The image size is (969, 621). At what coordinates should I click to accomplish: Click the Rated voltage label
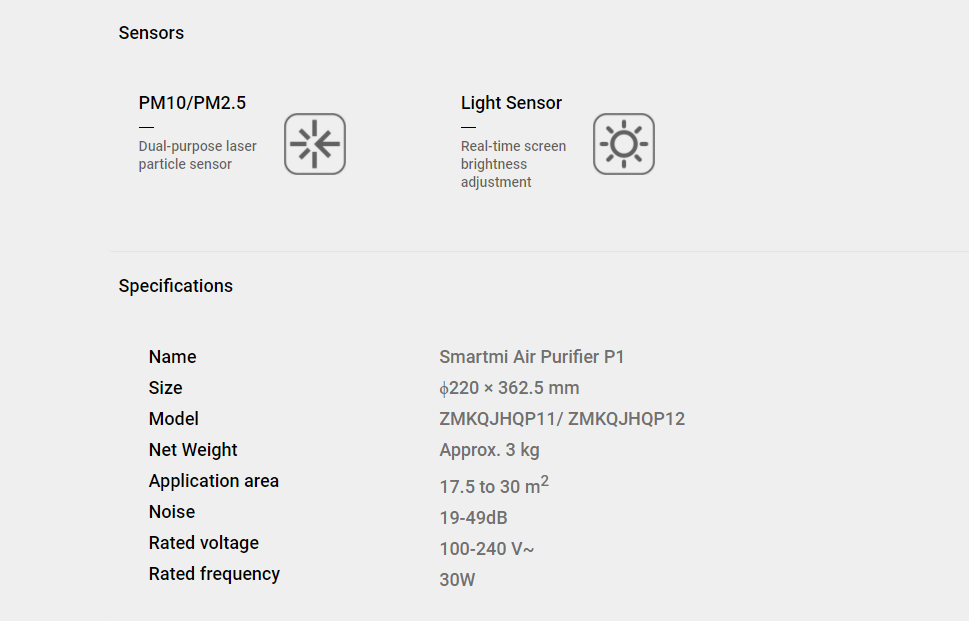click(x=204, y=543)
